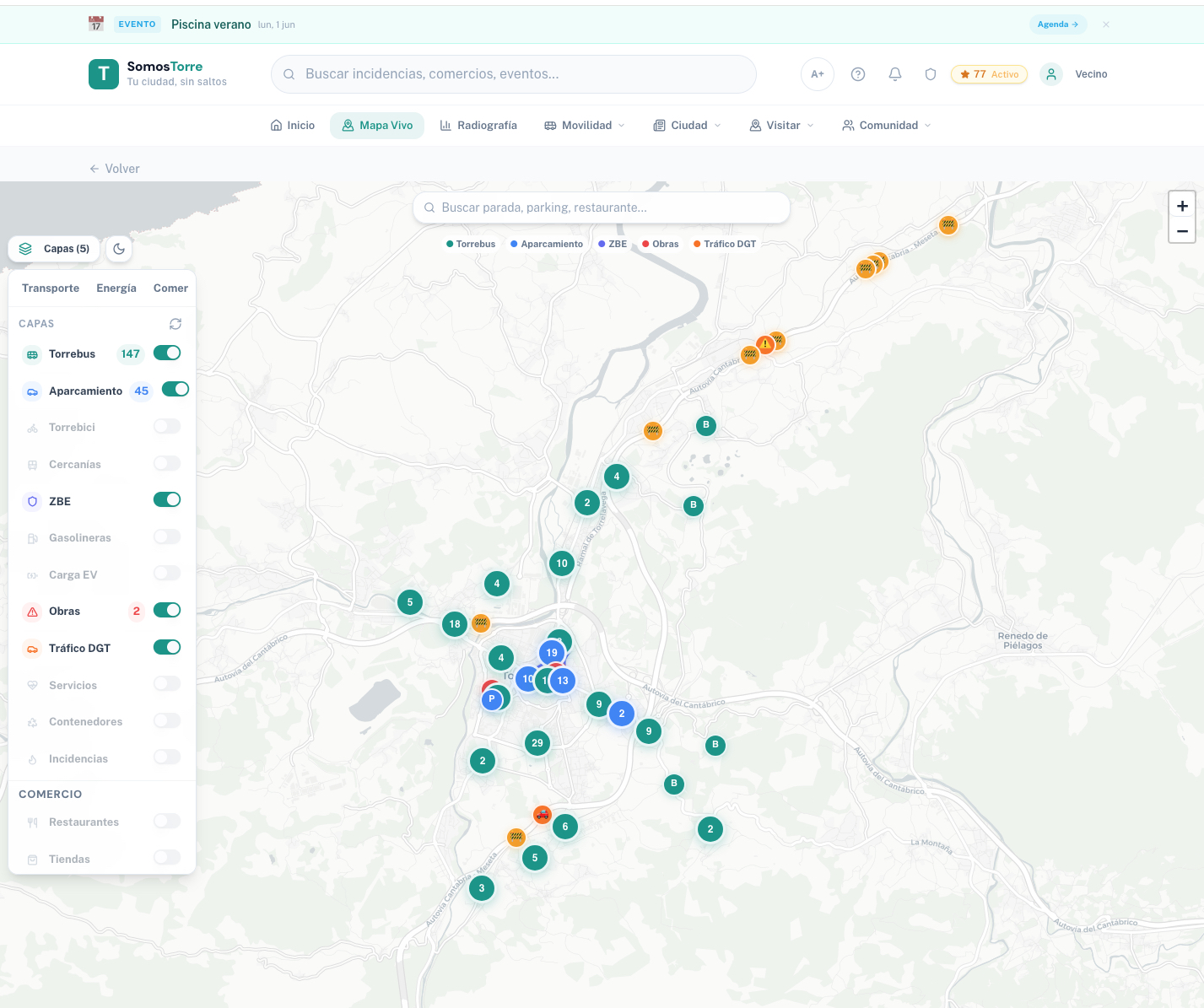Click the red car traffic incident marker
The width and height of the screenshot is (1204, 1008).
click(543, 815)
